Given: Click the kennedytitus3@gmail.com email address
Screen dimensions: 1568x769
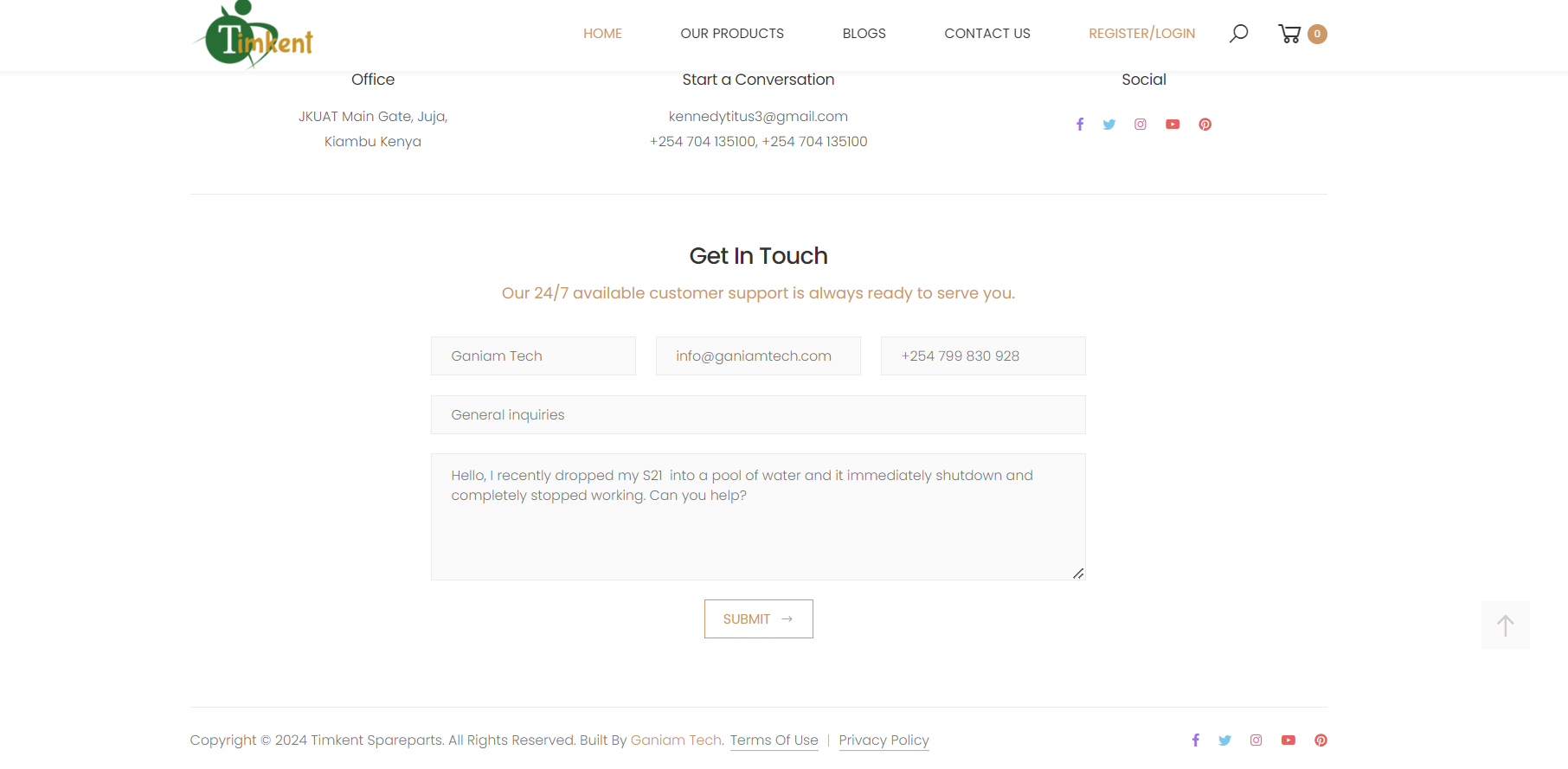Looking at the screenshot, I should 758,117.
